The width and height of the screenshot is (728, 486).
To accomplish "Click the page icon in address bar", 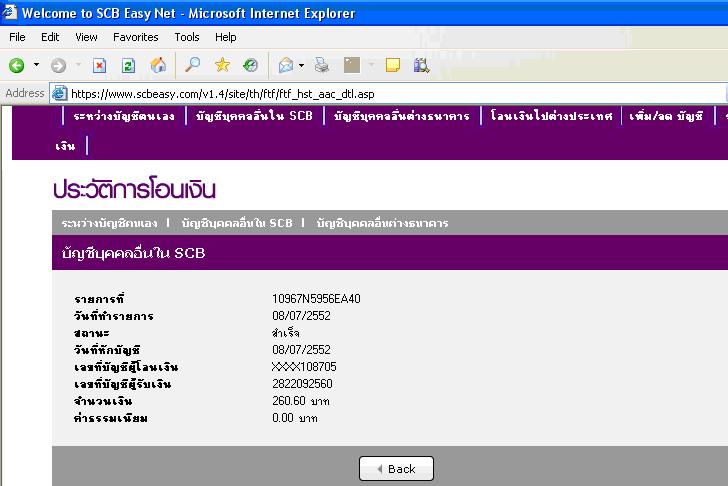I will pos(59,93).
